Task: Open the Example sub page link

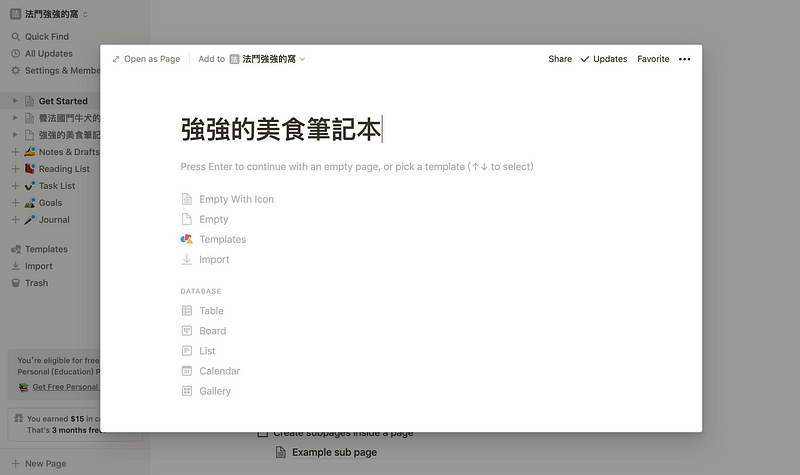Action: pyautogui.click(x=334, y=452)
